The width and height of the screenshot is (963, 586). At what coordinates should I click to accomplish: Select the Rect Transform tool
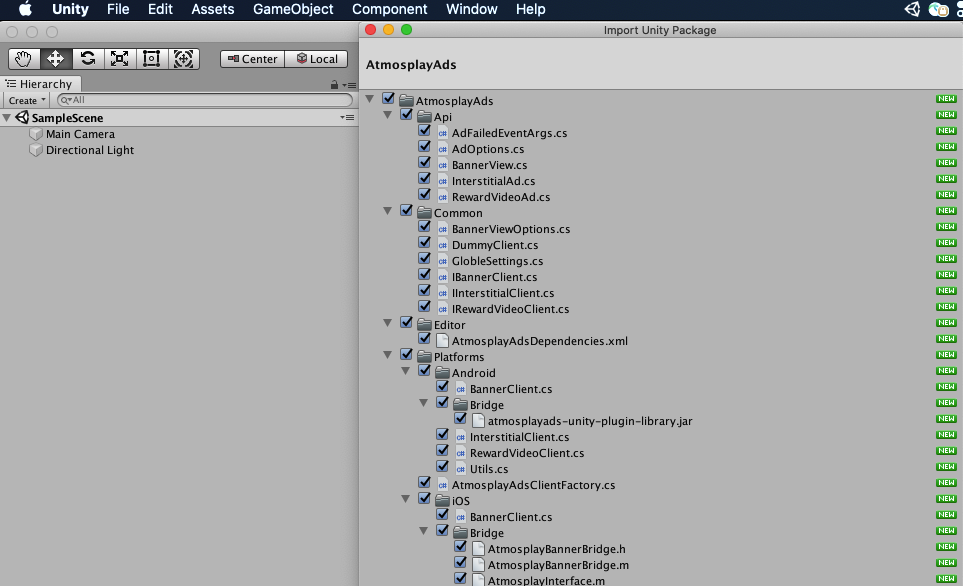[x=152, y=59]
